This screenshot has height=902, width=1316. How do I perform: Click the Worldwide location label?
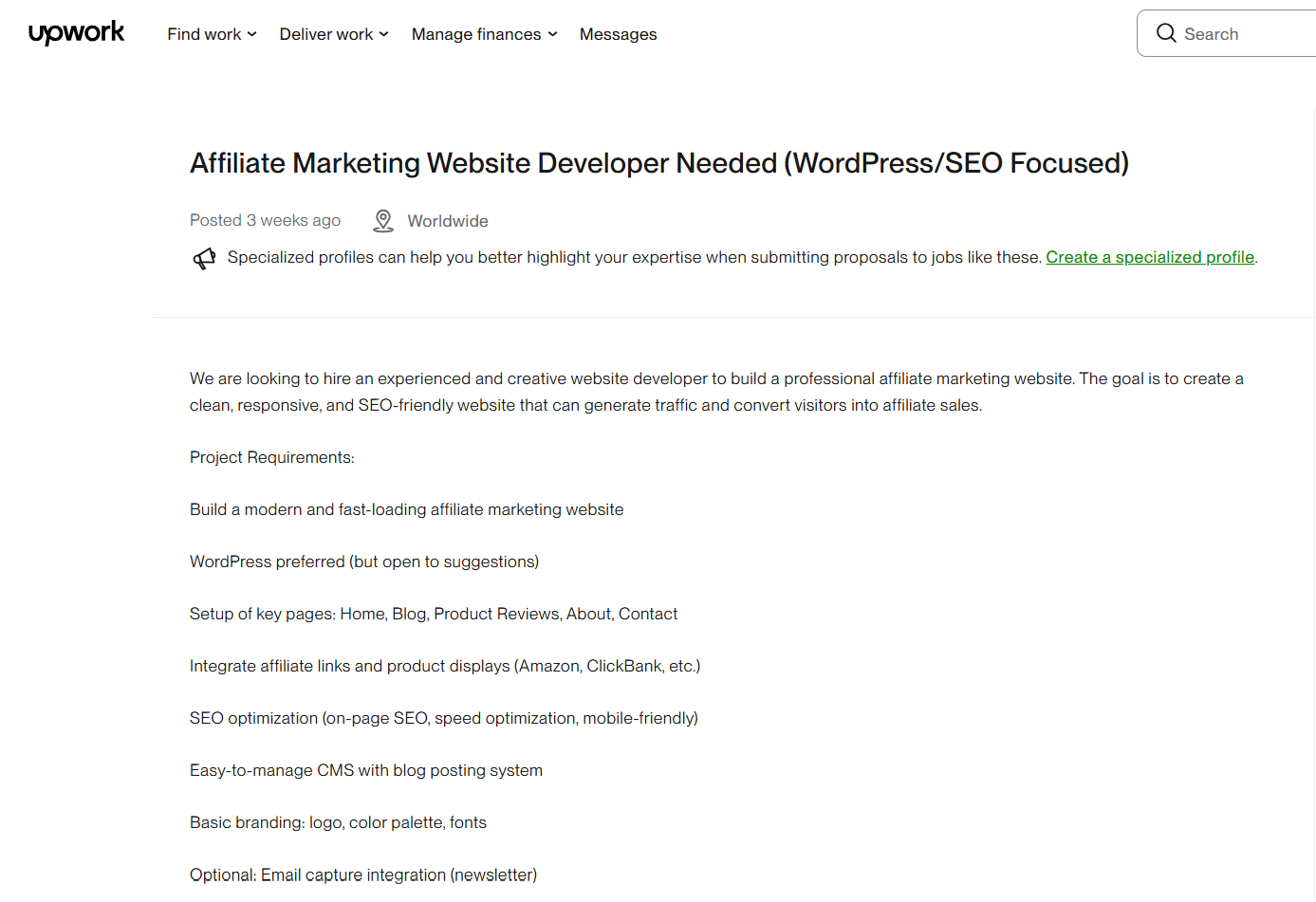click(447, 220)
